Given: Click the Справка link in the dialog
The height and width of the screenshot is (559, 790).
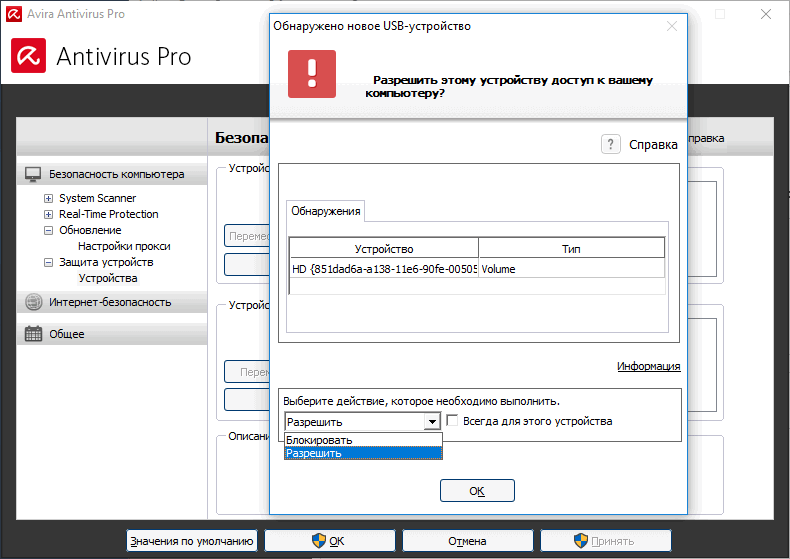Looking at the screenshot, I should pyautogui.click(x=653, y=145).
